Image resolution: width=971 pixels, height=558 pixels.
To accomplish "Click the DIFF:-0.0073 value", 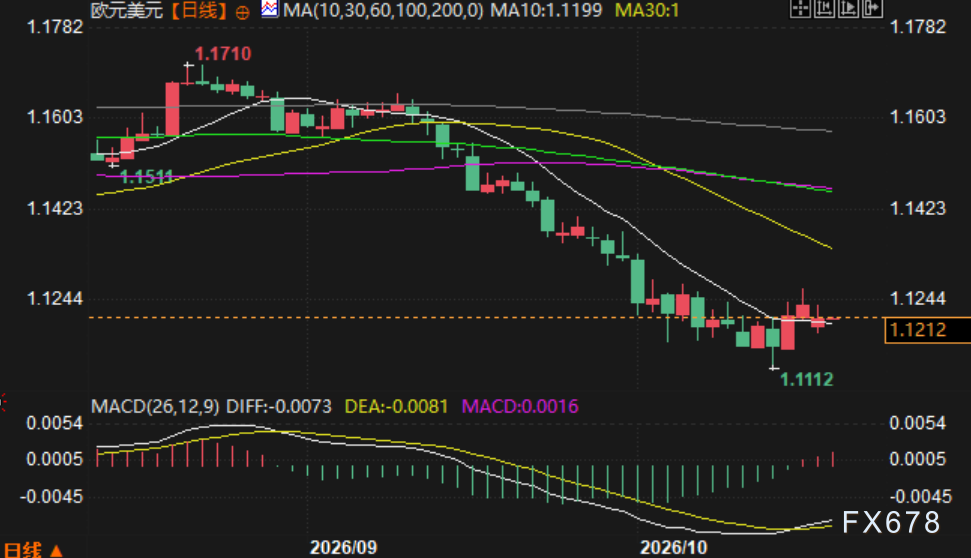I will click(279, 406).
